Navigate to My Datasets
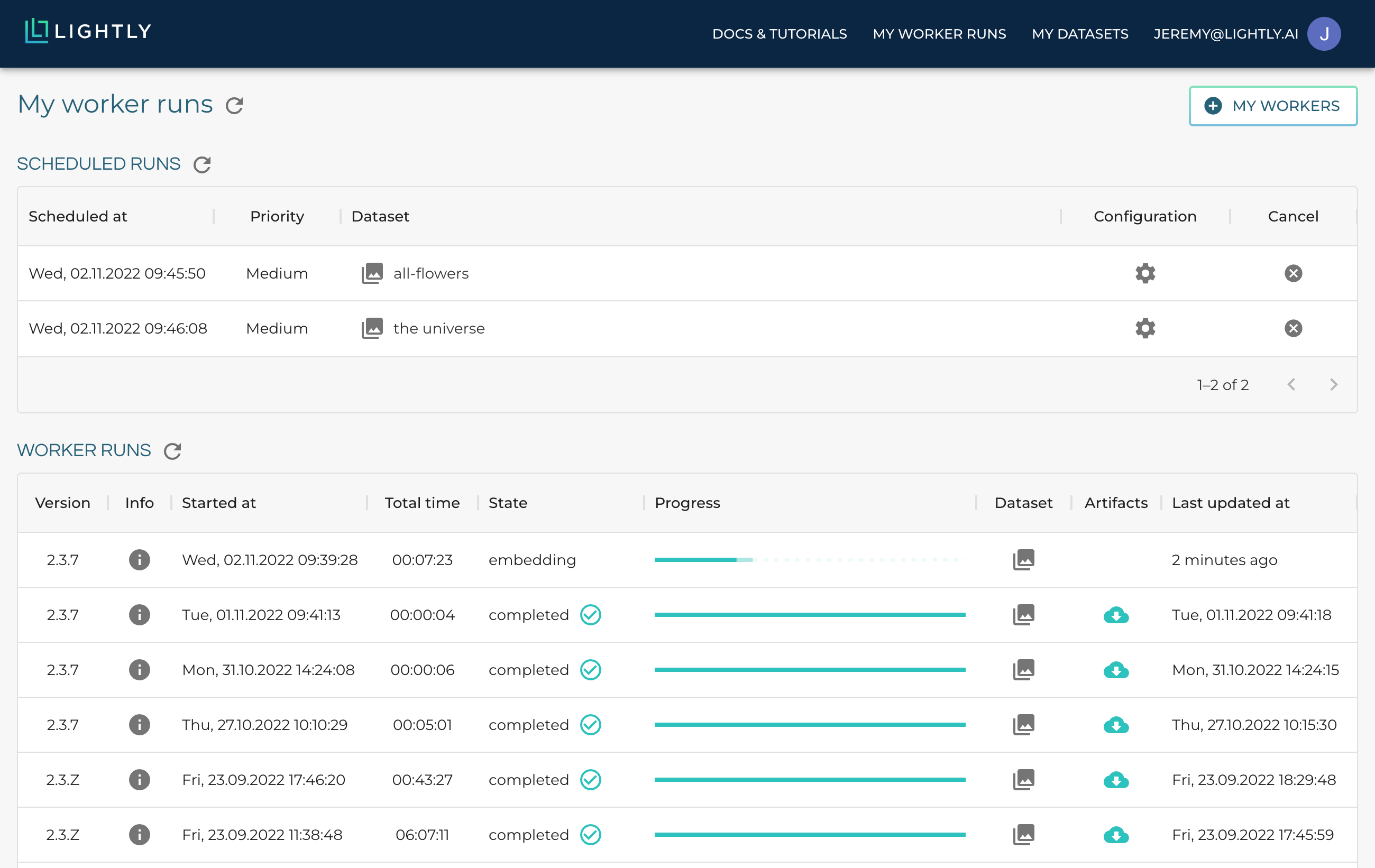The width and height of the screenshot is (1375, 868). (1080, 34)
